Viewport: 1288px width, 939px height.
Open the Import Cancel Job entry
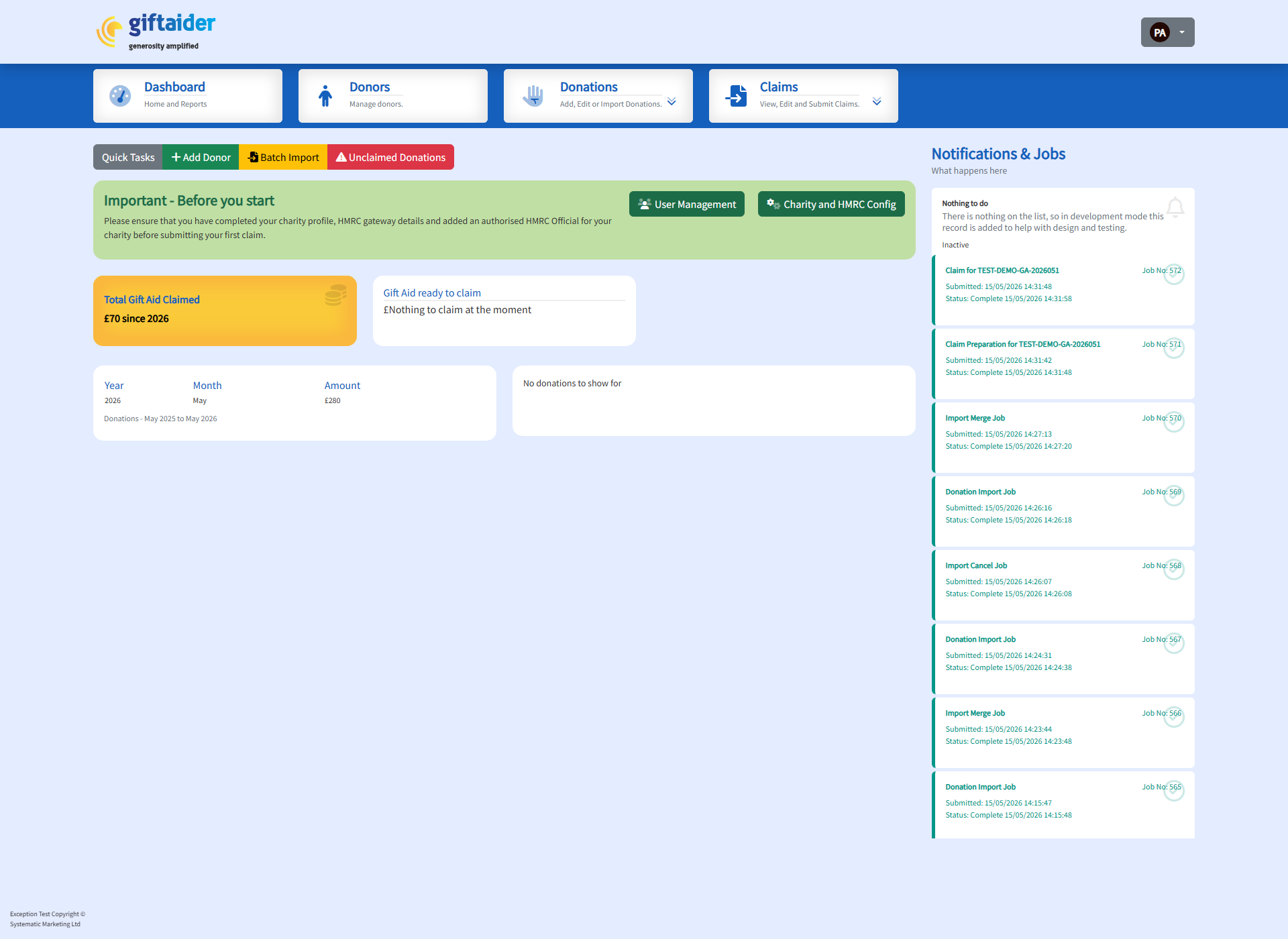pyautogui.click(x=1063, y=586)
